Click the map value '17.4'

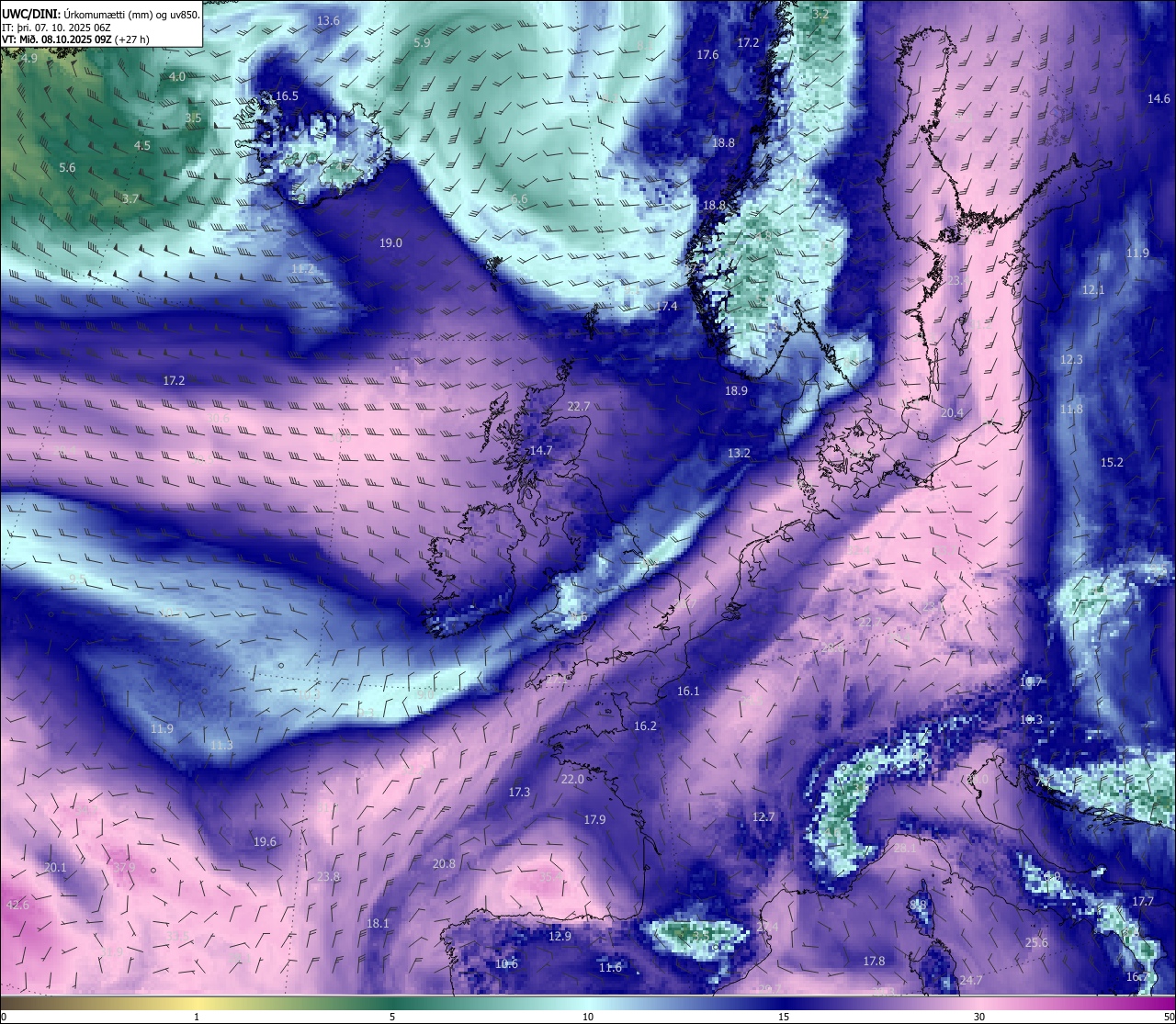[x=666, y=306]
